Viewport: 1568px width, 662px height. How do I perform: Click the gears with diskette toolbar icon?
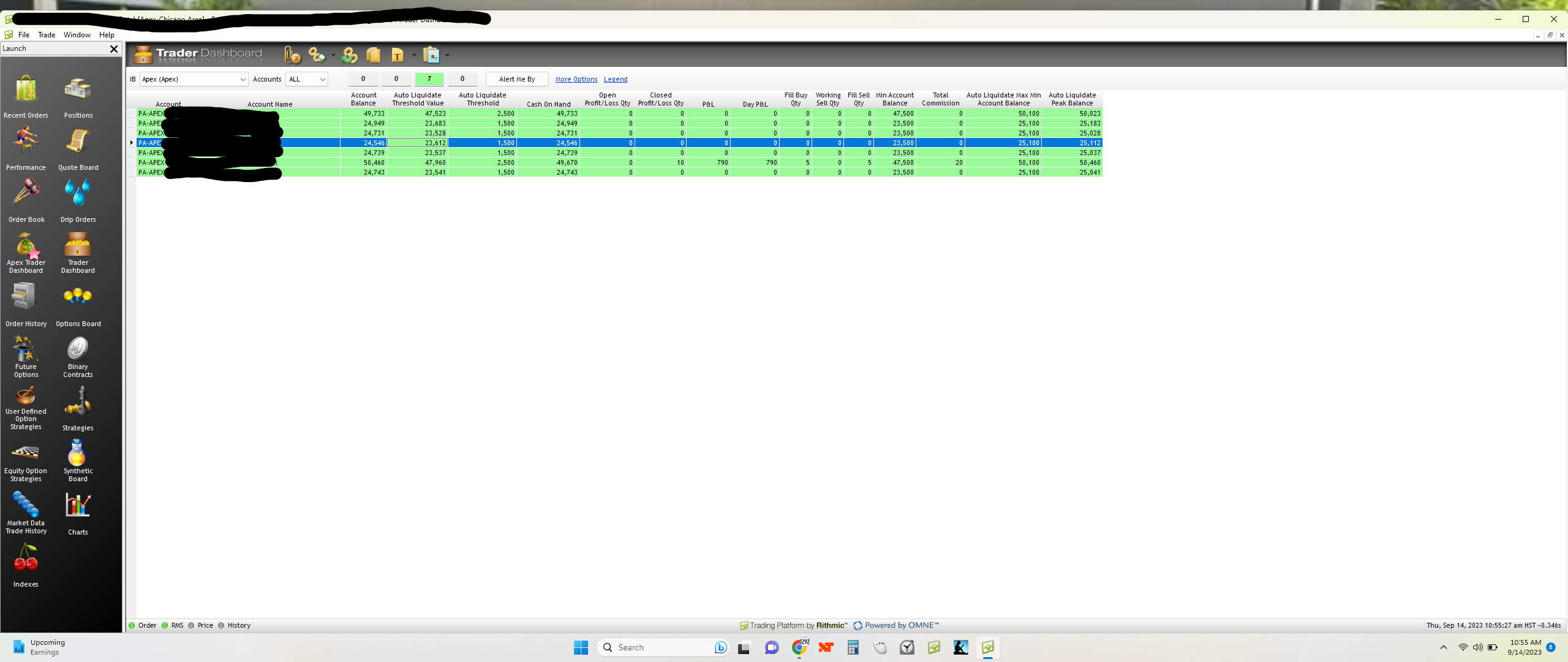317,55
